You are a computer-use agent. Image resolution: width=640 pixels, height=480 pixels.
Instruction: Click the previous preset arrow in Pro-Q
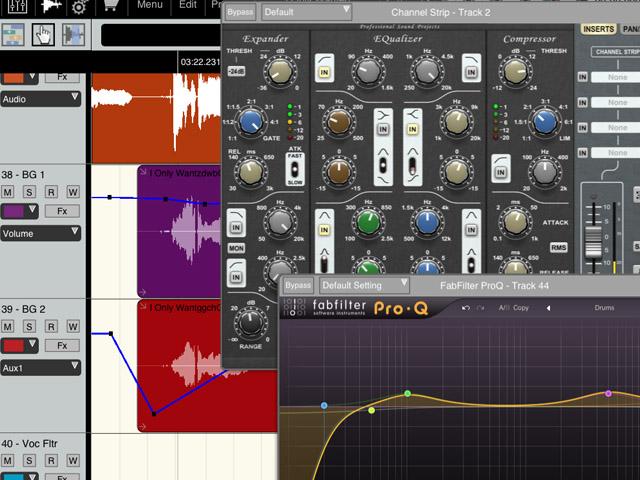548,308
